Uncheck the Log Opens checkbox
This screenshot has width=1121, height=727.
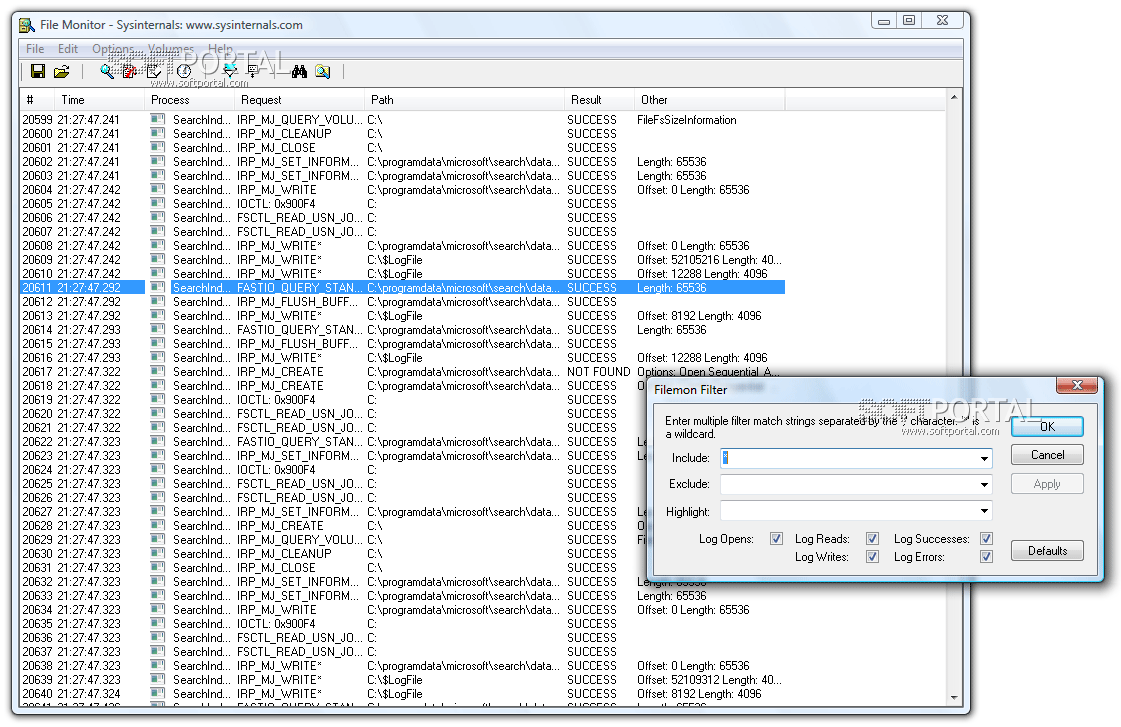[777, 539]
